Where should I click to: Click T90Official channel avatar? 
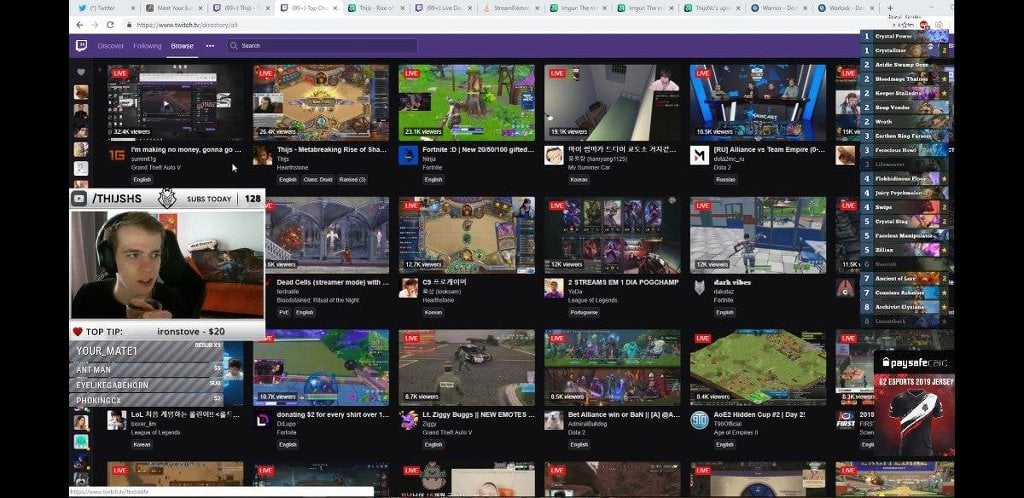click(x=699, y=420)
